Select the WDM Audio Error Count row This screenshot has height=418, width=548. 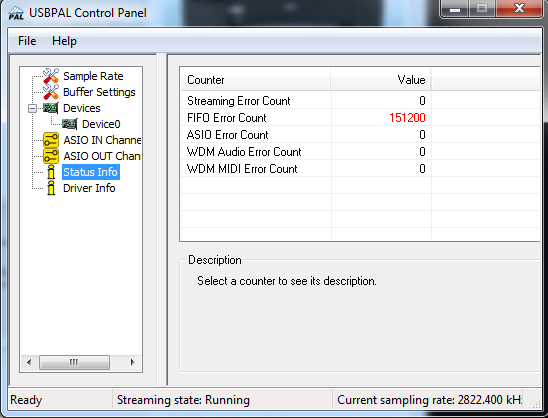360,152
